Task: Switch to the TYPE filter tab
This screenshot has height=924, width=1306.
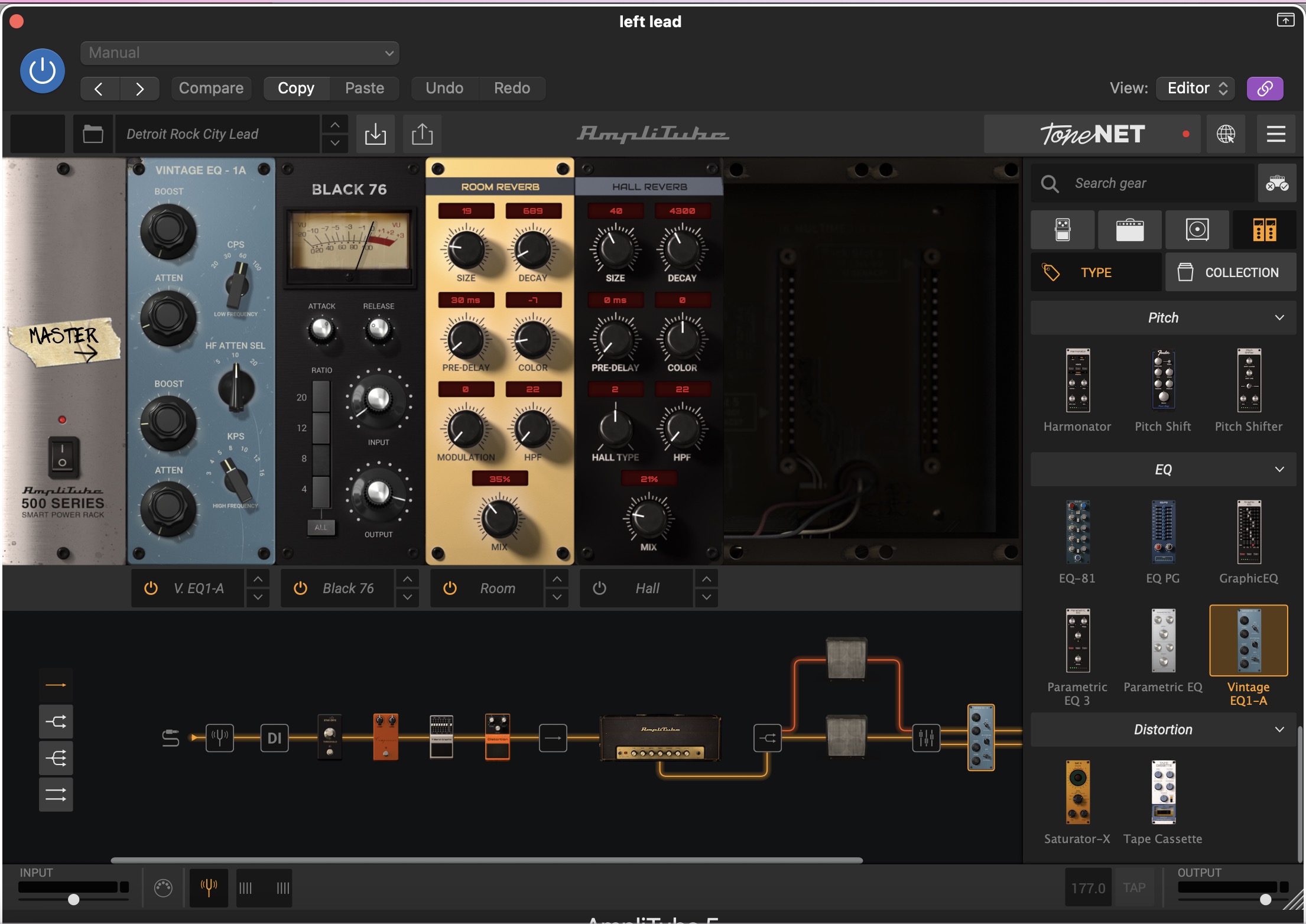Action: coord(1096,272)
